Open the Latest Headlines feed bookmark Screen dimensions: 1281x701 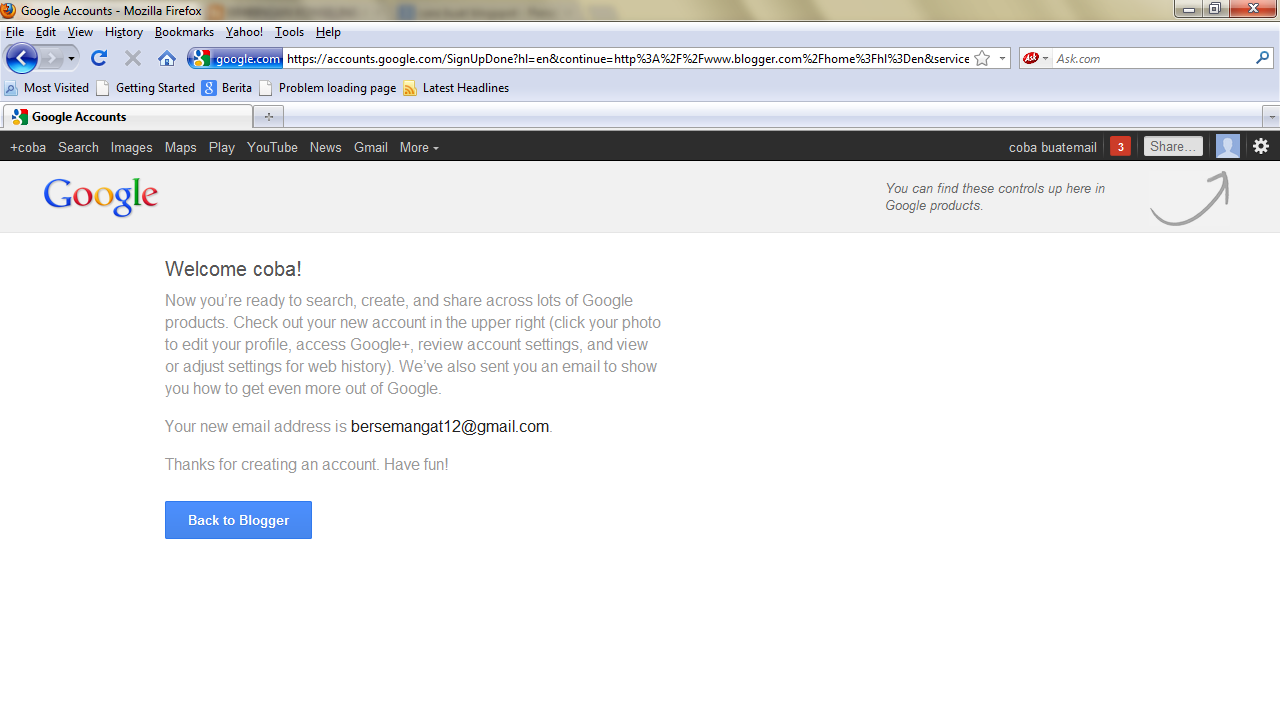(x=456, y=88)
